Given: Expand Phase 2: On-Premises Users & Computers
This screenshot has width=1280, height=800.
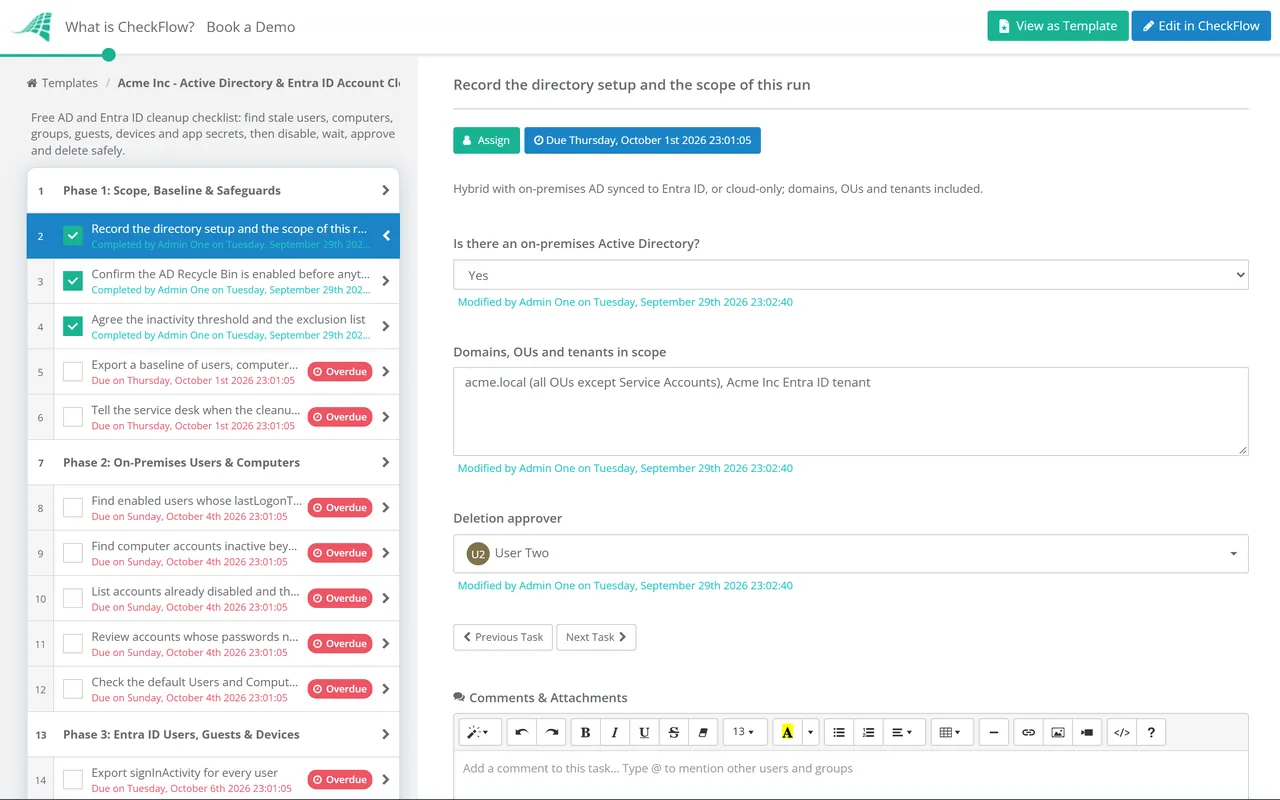Looking at the screenshot, I should pyautogui.click(x=213, y=462).
